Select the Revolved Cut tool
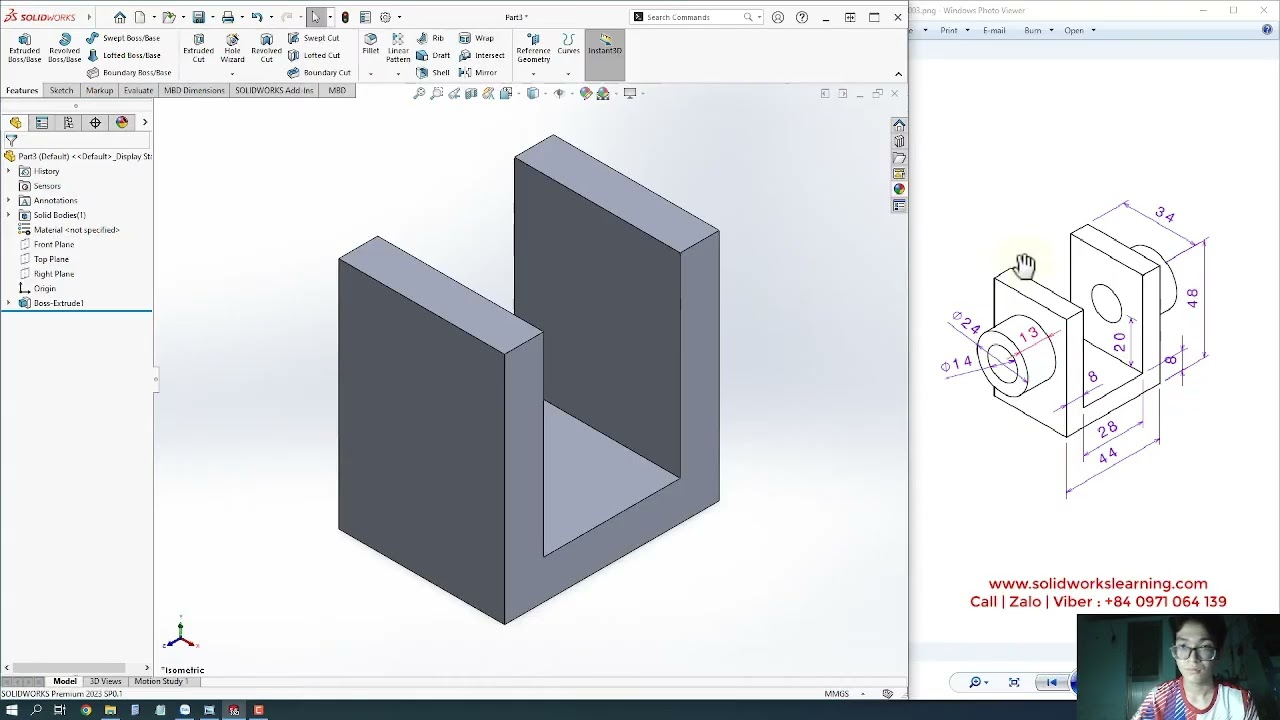Image resolution: width=1280 pixels, height=720 pixels. point(266,48)
